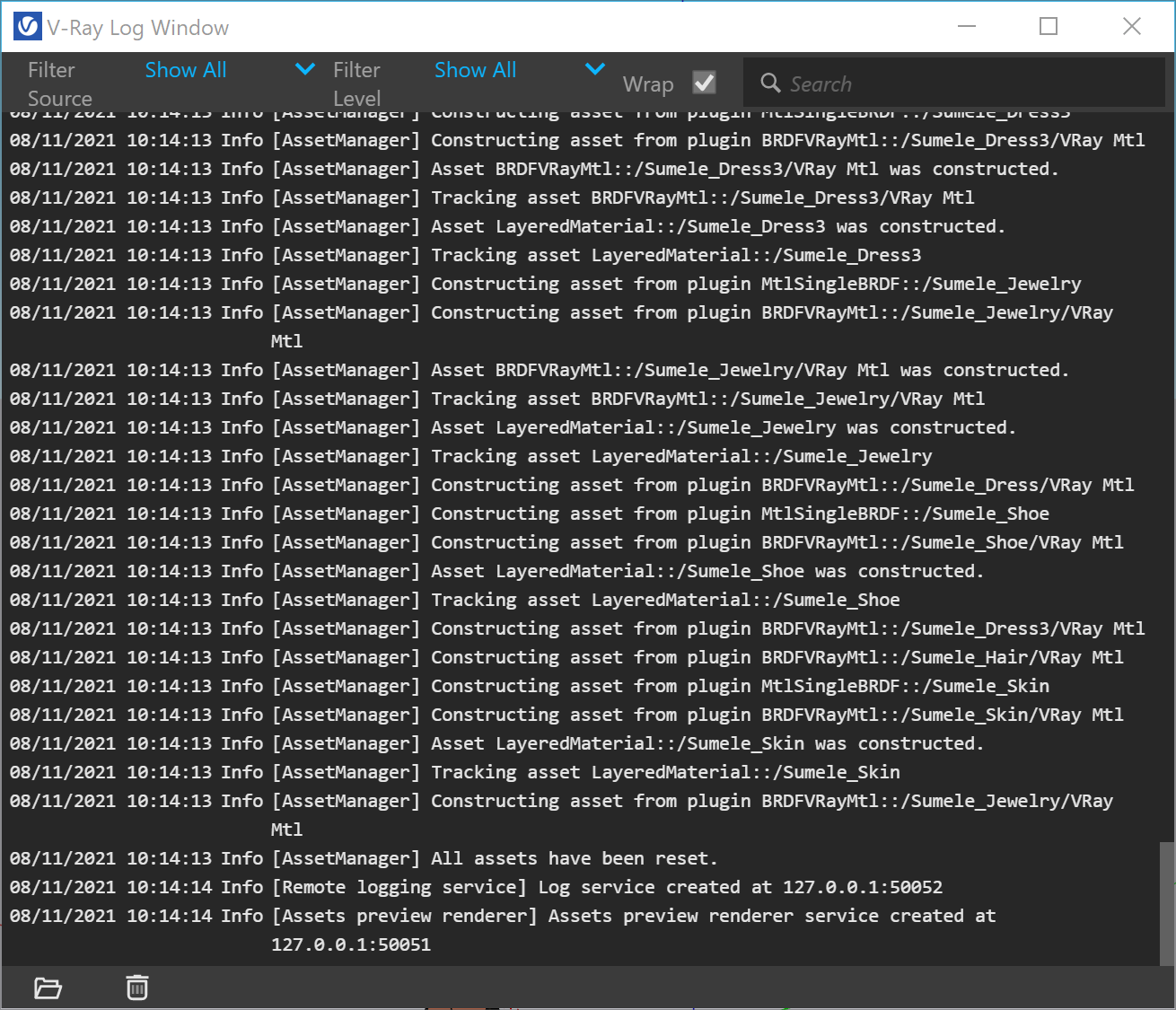
Task: Select Remote logging service log line
Action: [476, 887]
